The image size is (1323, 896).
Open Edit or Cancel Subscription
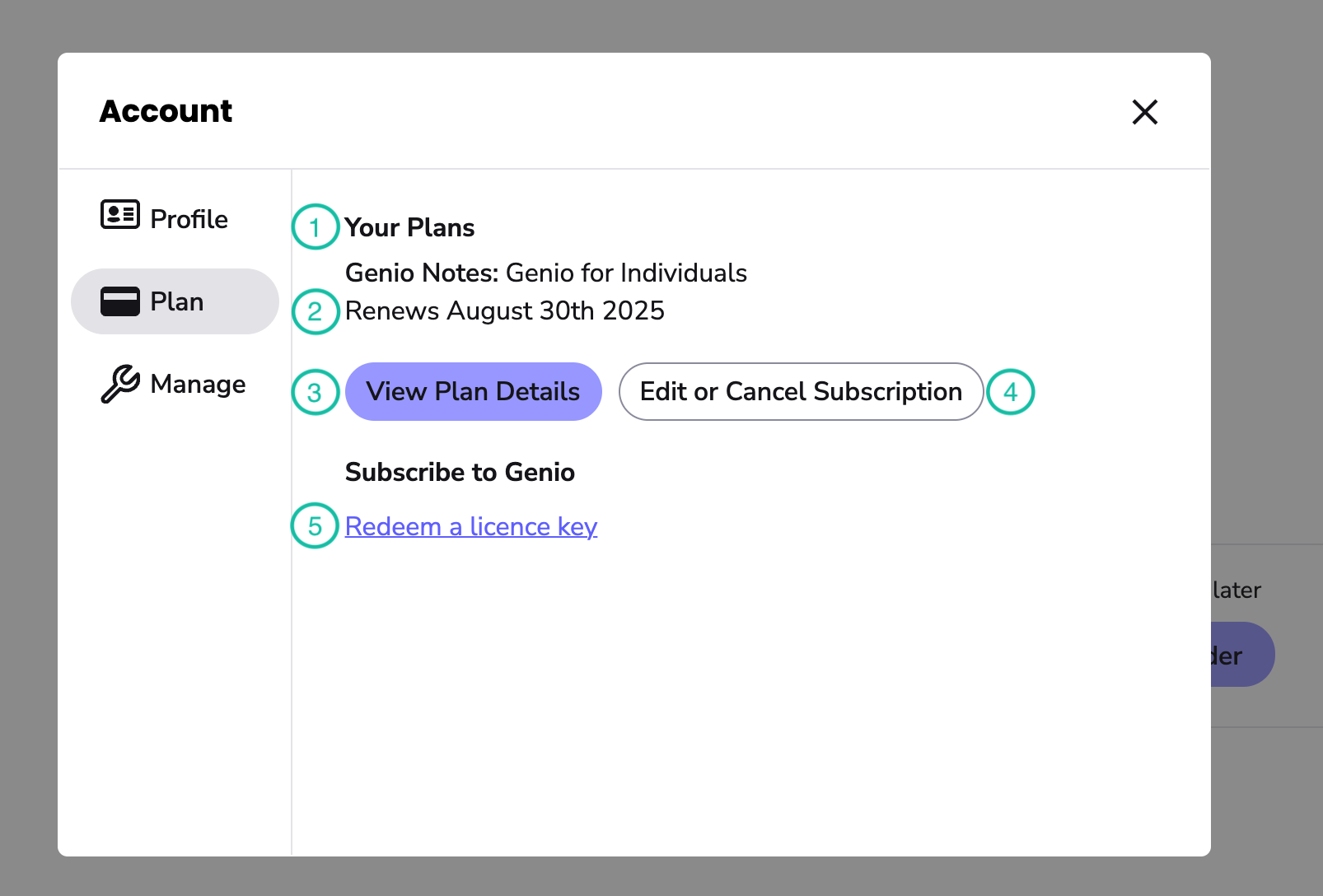801,392
